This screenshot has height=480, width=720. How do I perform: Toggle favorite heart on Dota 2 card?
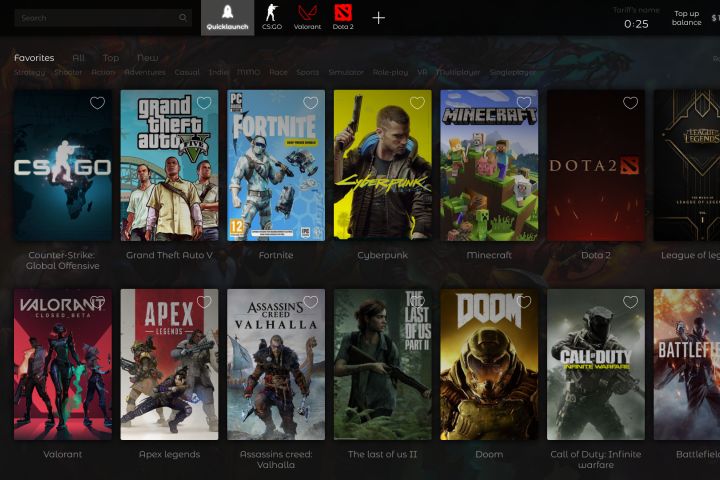coord(630,103)
